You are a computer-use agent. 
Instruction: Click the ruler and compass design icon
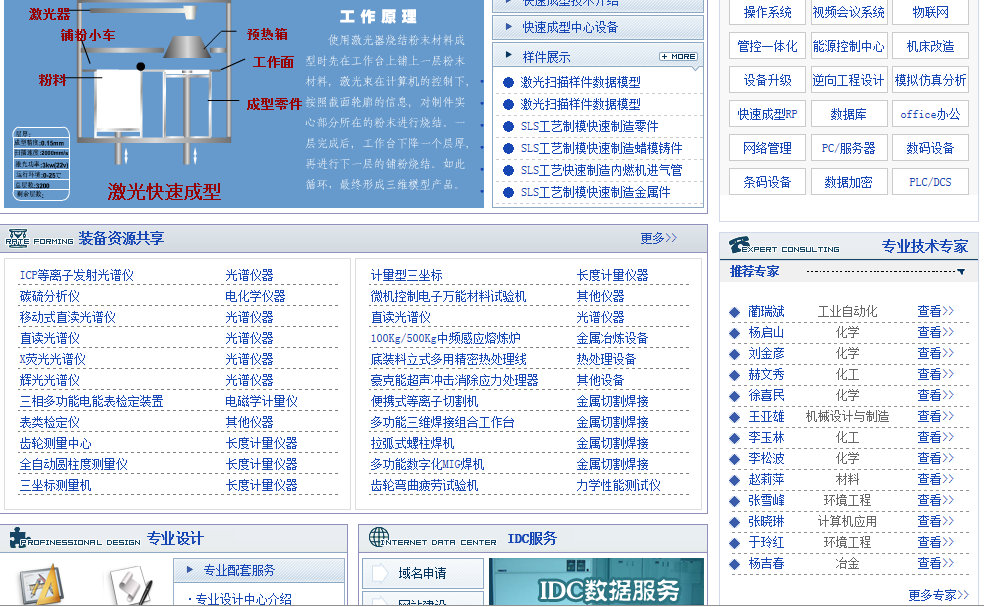click(x=43, y=586)
